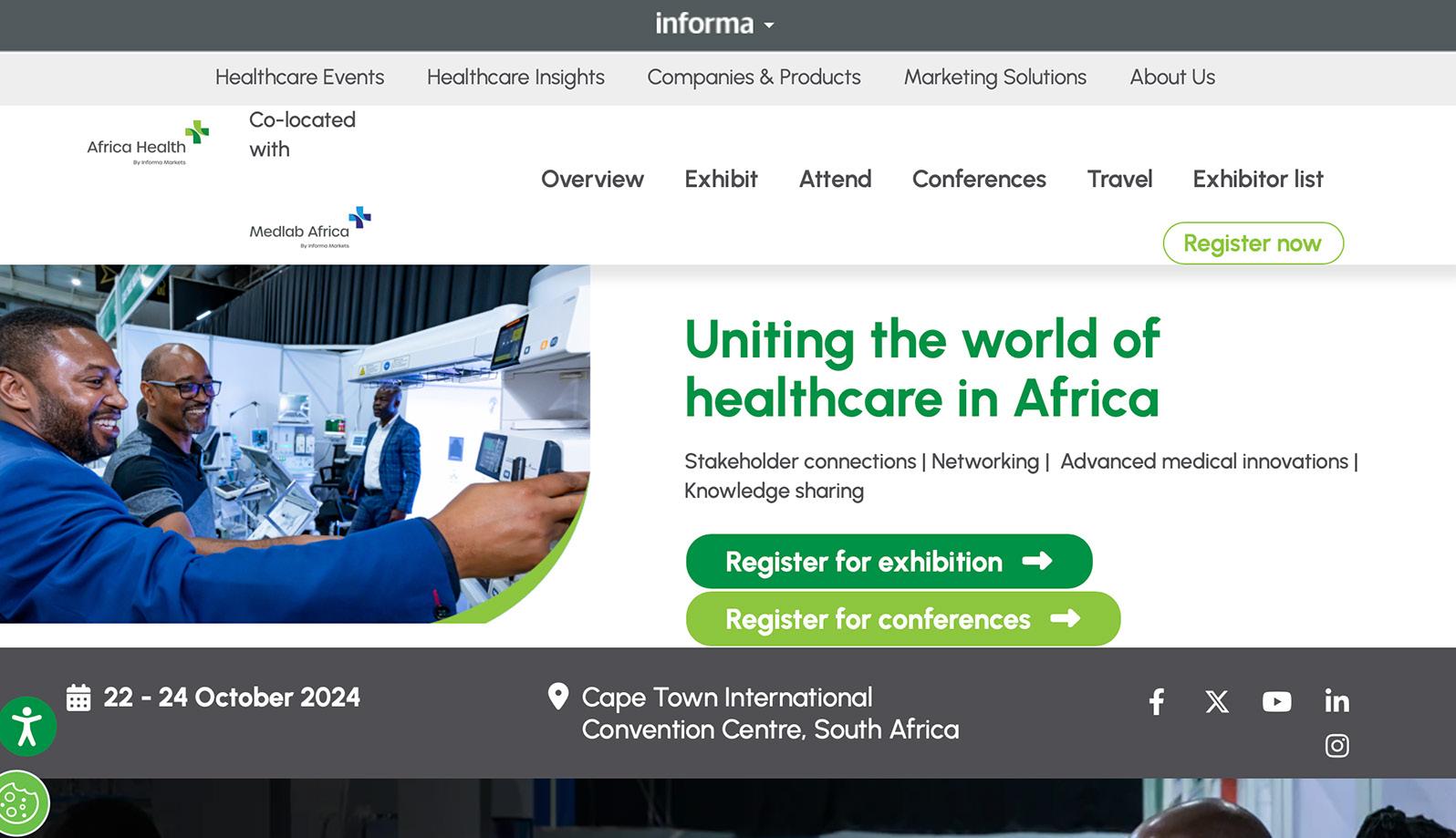Open the Facebook social icon

coord(1156,701)
